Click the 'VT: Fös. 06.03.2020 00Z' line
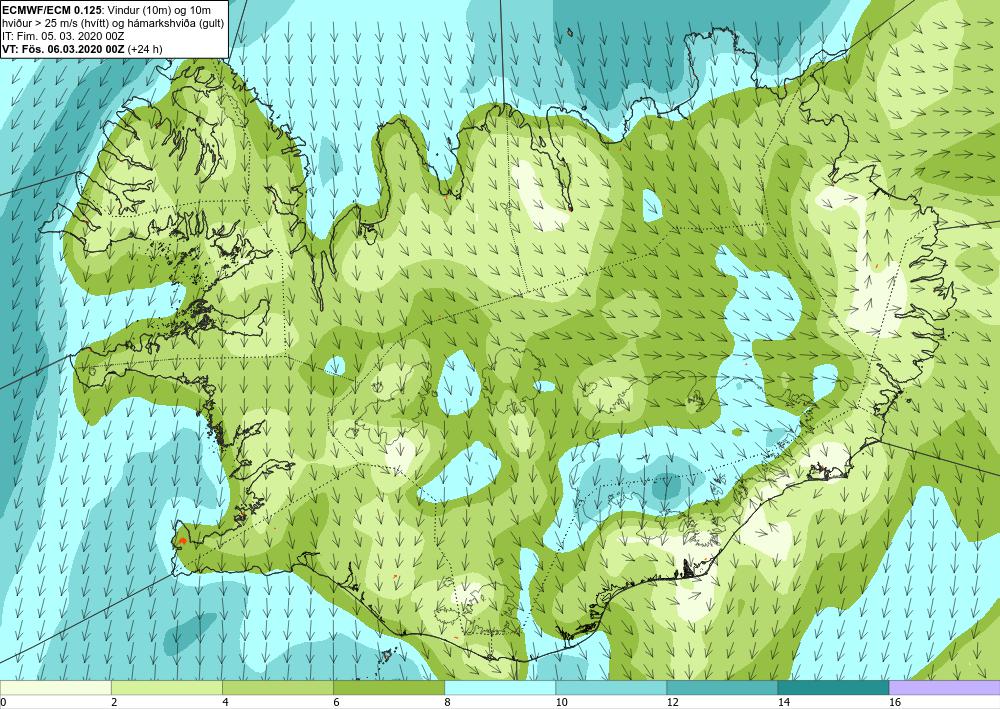The image size is (1000, 709). pyautogui.click(x=64, y=48)
